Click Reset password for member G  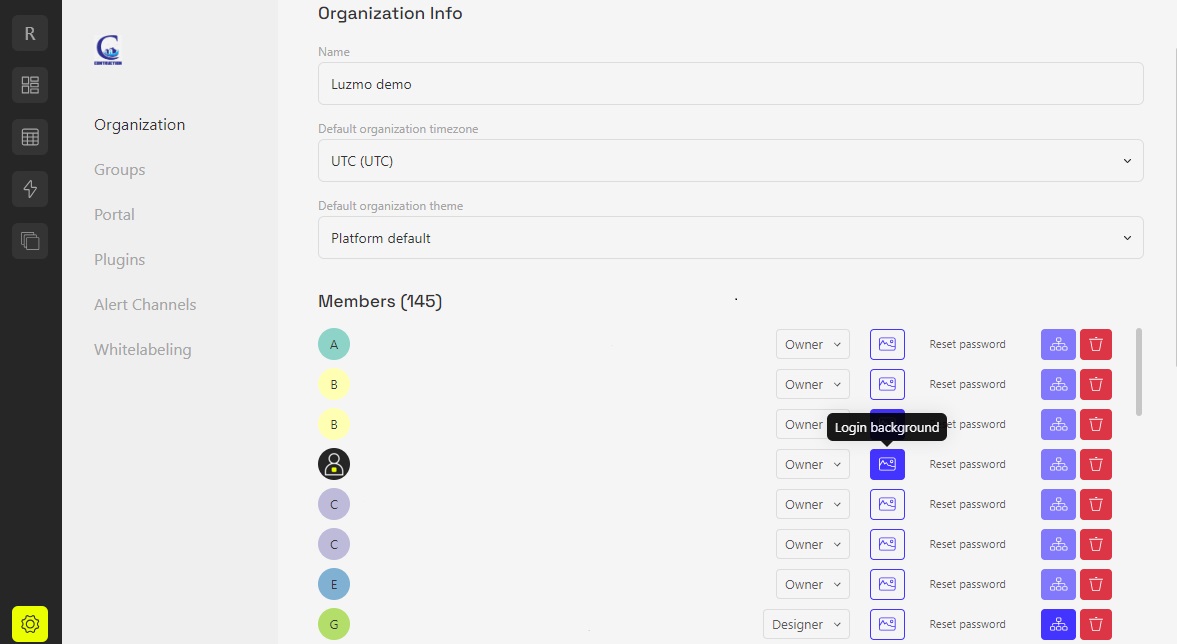(967, 624)
